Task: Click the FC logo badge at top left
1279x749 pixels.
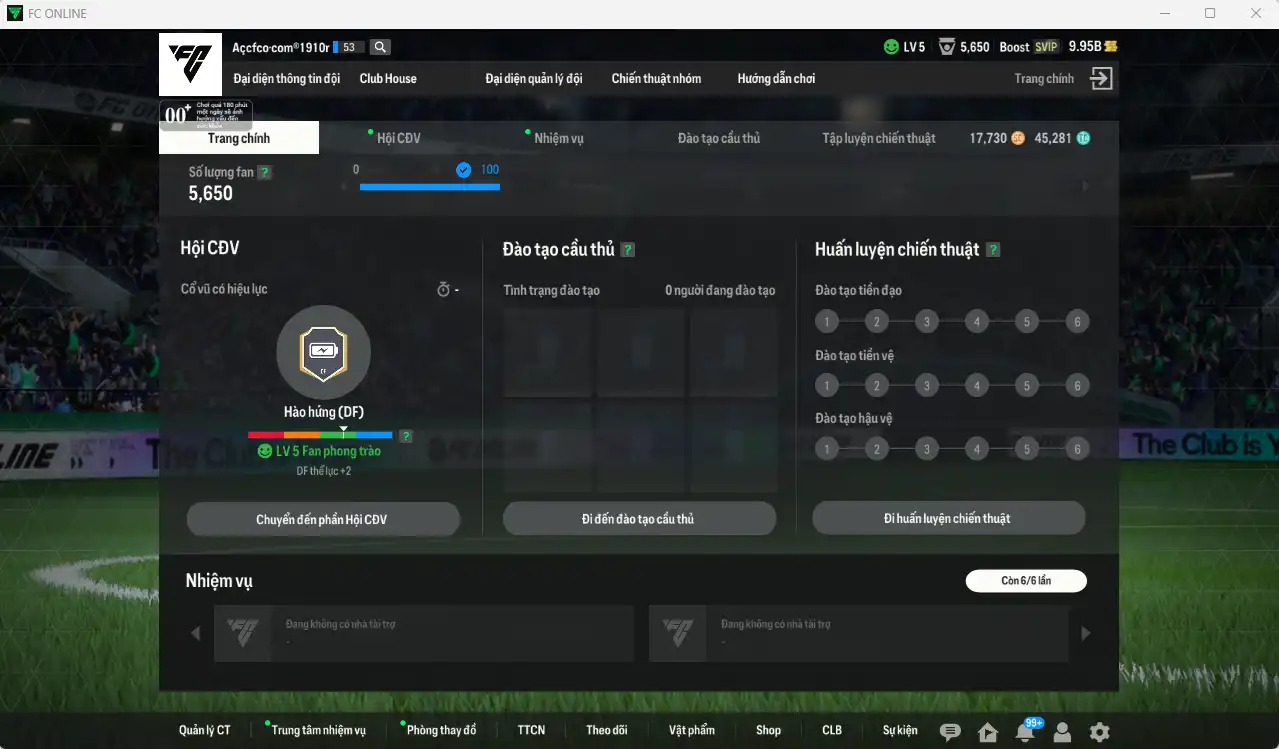Action: [x=190, y=64]
